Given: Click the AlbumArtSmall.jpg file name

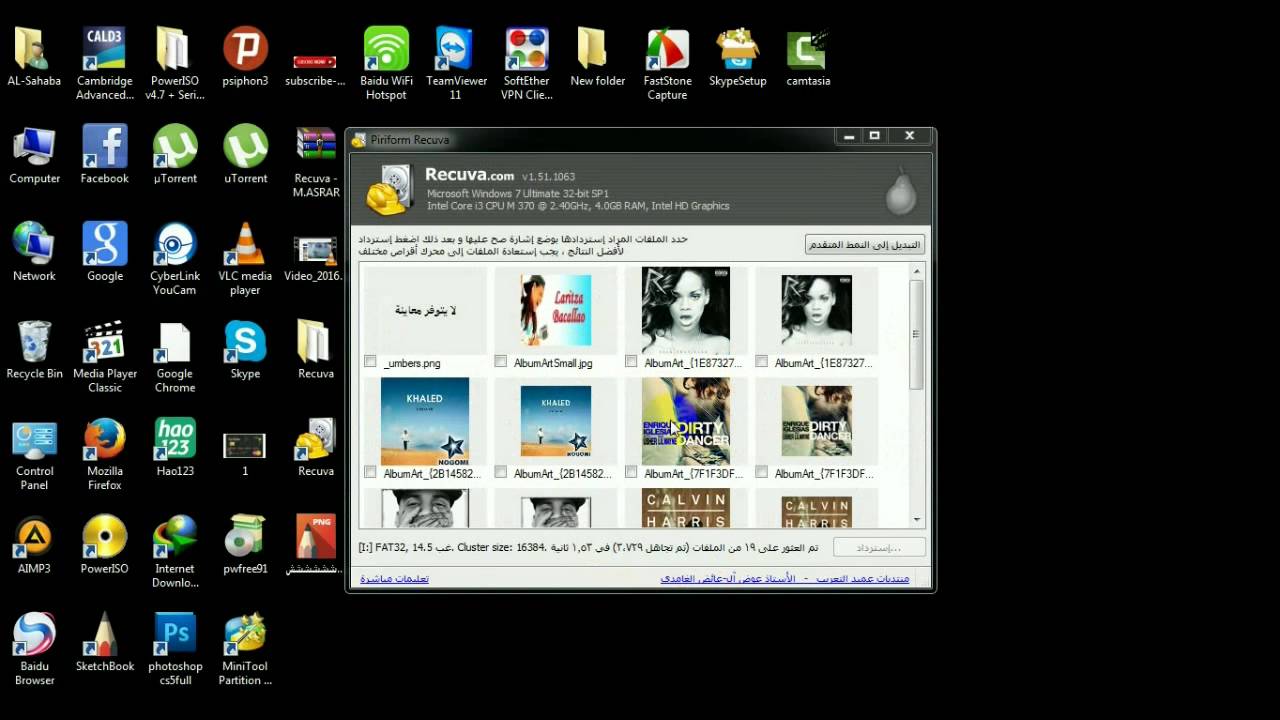Looking at the screenshot, I should [x=553, y=363].
